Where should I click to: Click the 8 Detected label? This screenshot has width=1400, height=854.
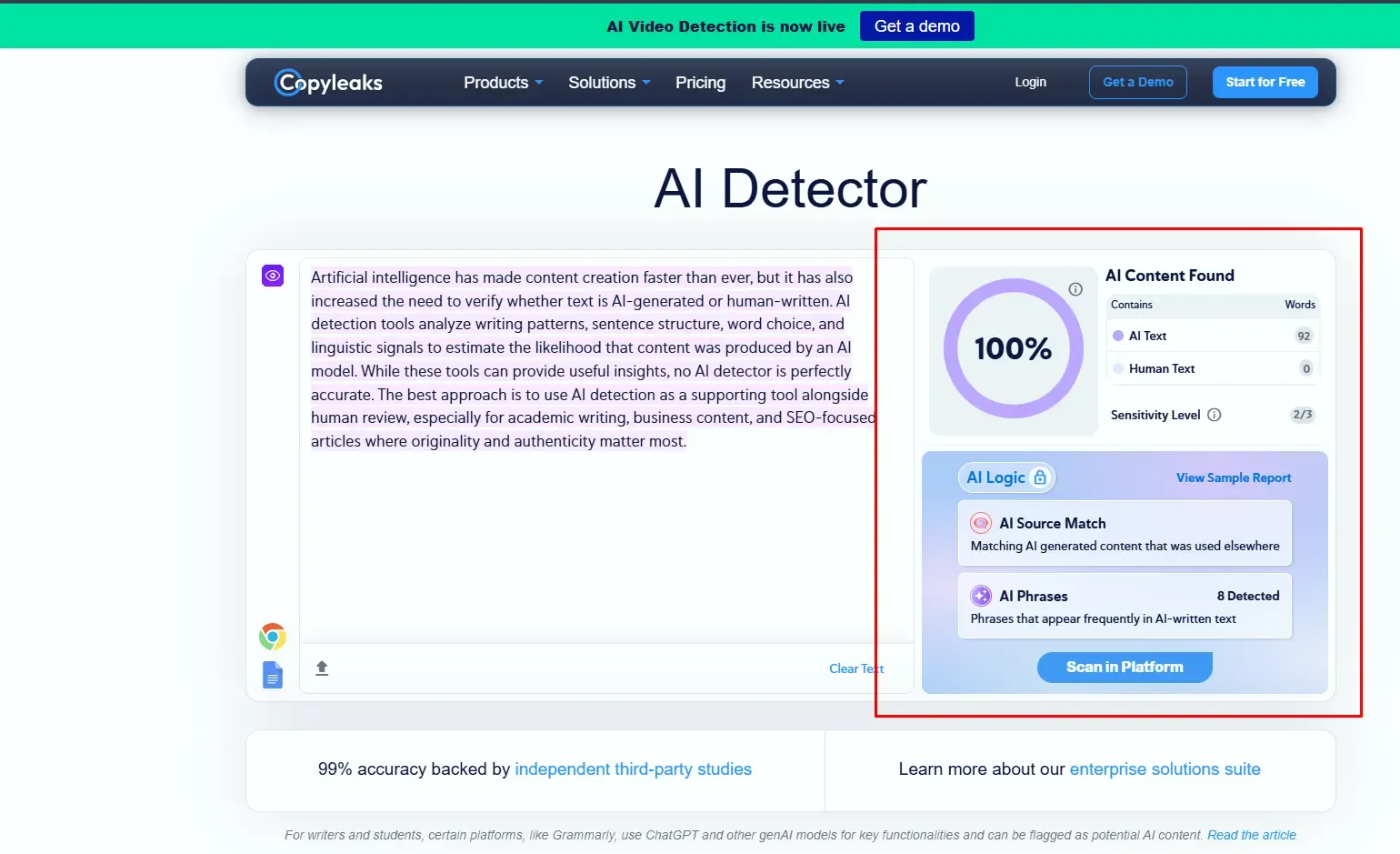point(1248,596)
